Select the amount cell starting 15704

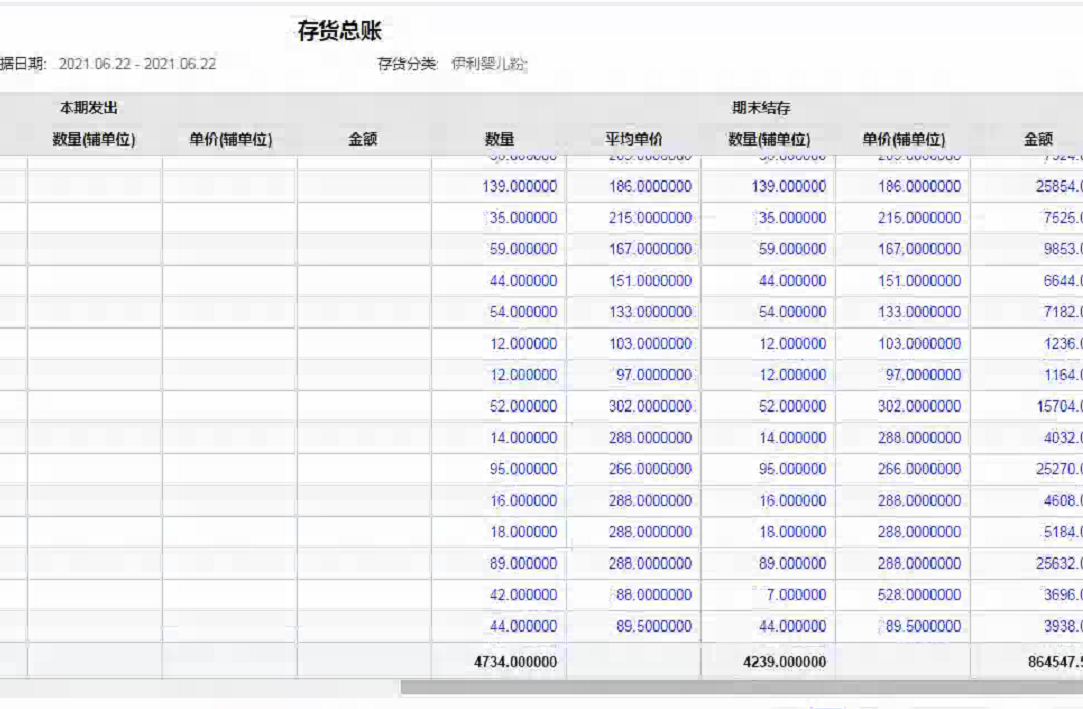coord(1059,407)
